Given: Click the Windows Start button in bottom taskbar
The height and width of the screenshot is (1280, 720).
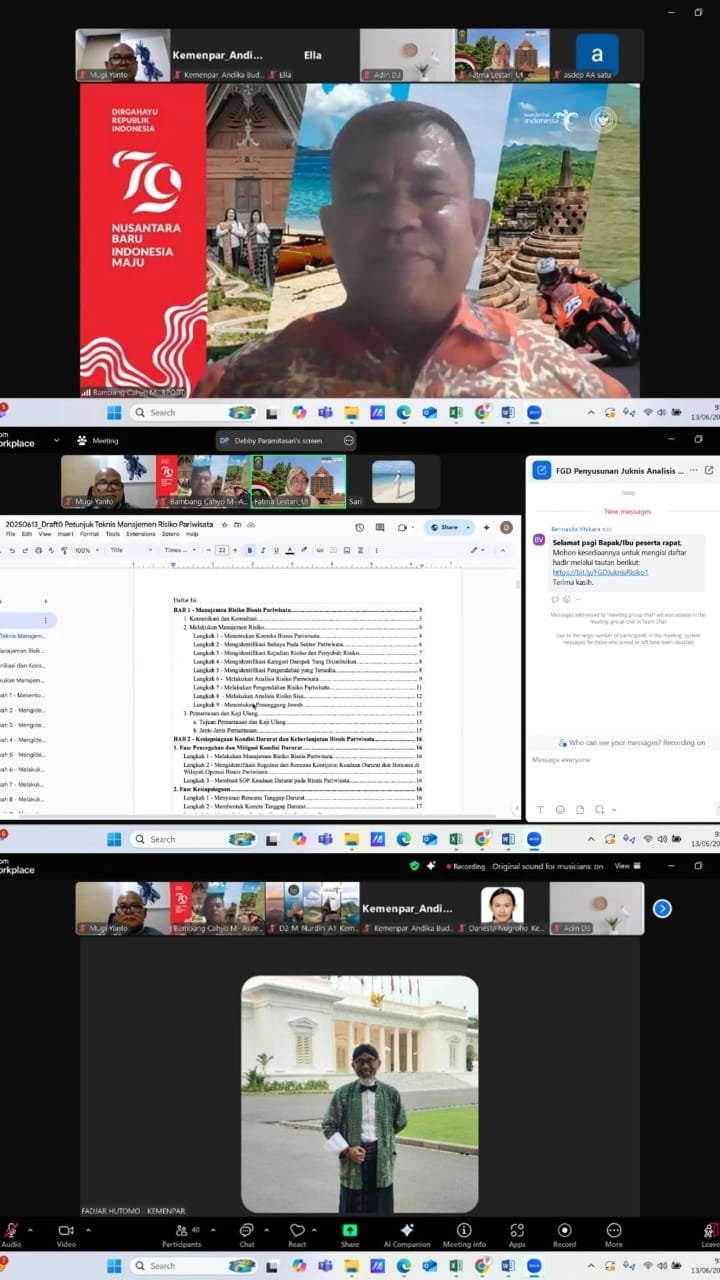Looking at the screenshot, I should click(114, 1266).
